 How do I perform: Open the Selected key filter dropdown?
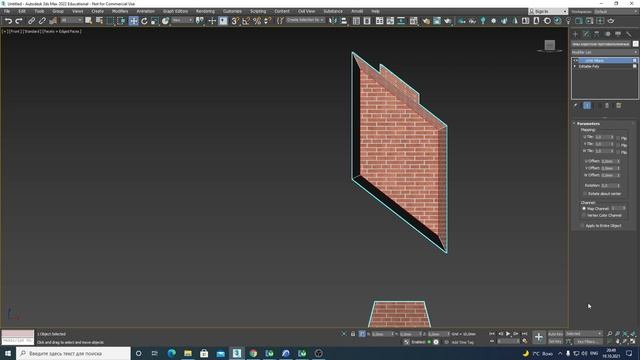click(584, 334)
